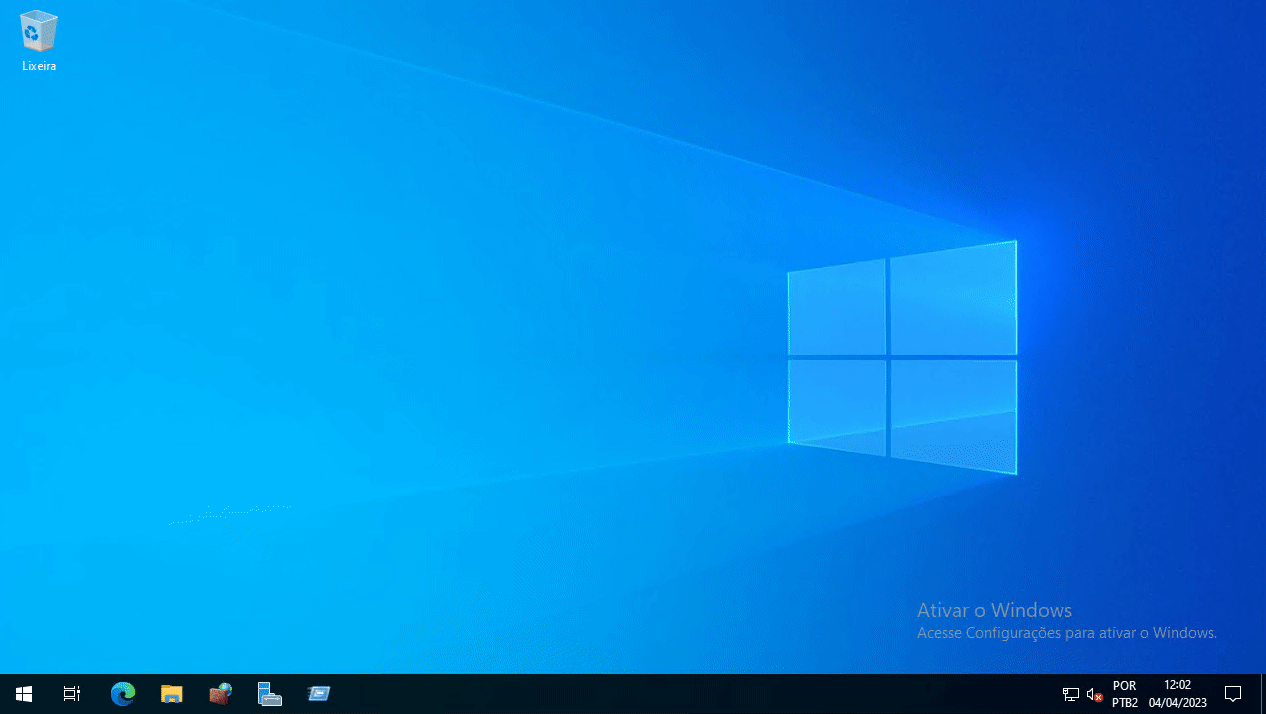The image size is (1266, 714).
Task: Click the brown globe folder taskbar shortcut
Action: (219, 693)
